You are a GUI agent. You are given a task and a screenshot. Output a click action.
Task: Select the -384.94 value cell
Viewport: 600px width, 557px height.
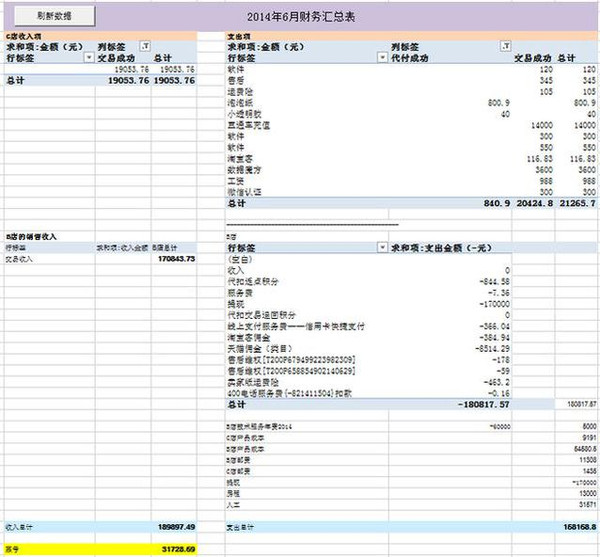pyautogui.click(x=494, y=337)
